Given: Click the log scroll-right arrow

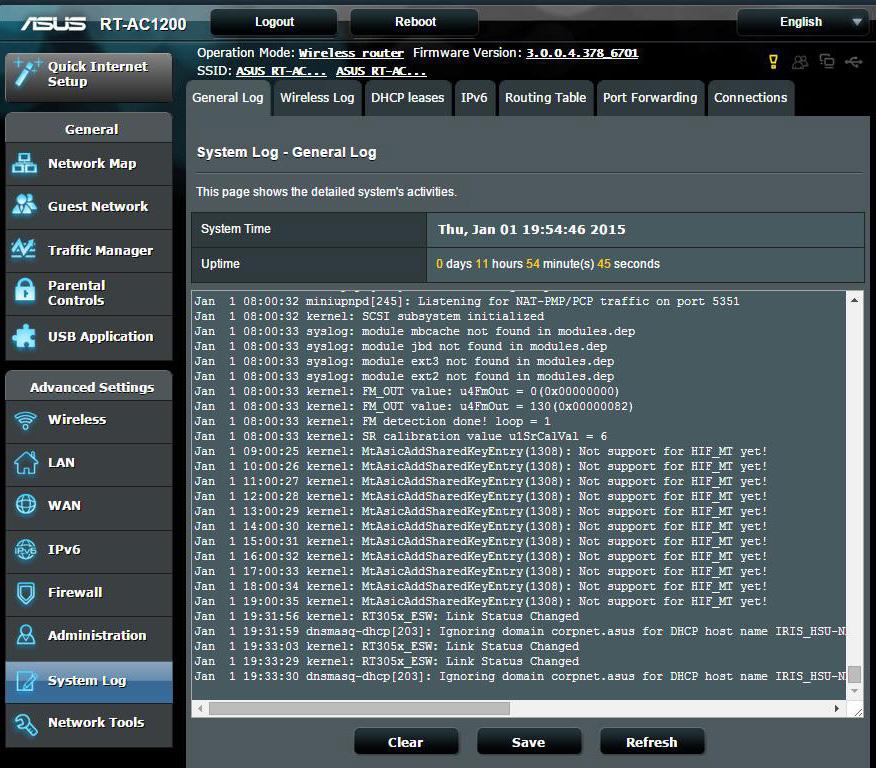Looking at the screenshot, I should click(836, 708).
